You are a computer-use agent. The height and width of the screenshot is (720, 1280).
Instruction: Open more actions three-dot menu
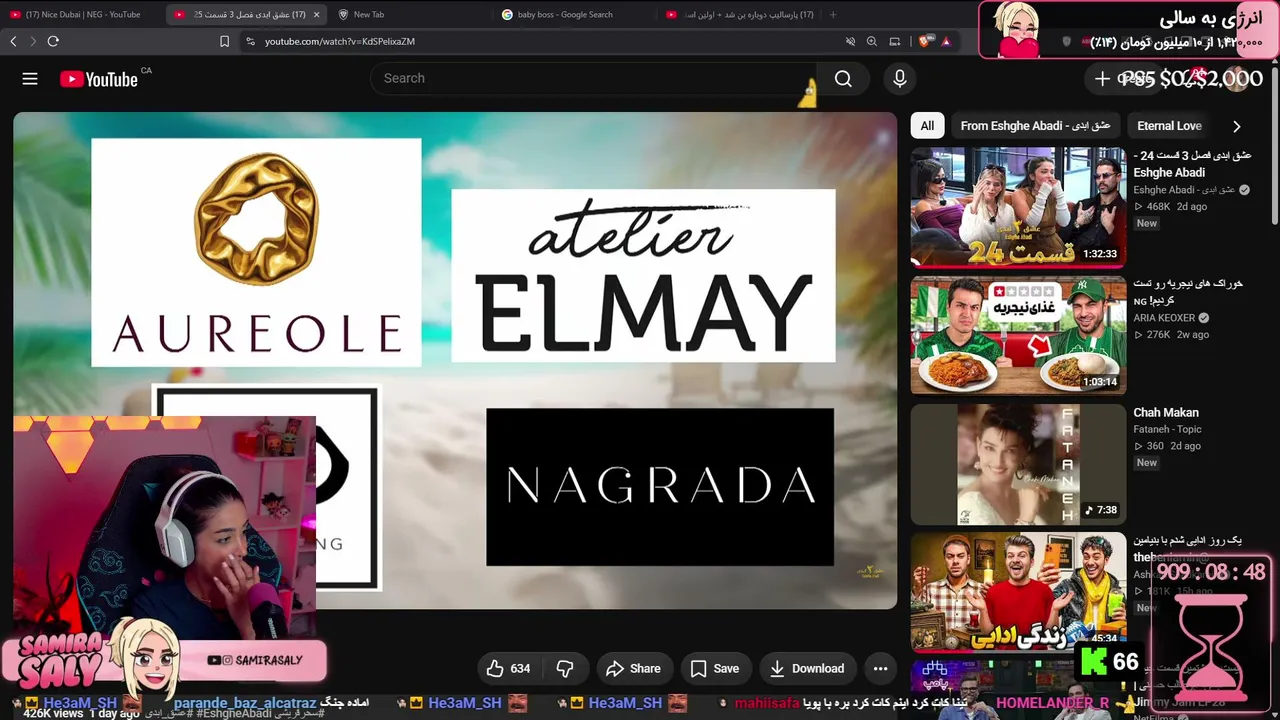[880, 669]
